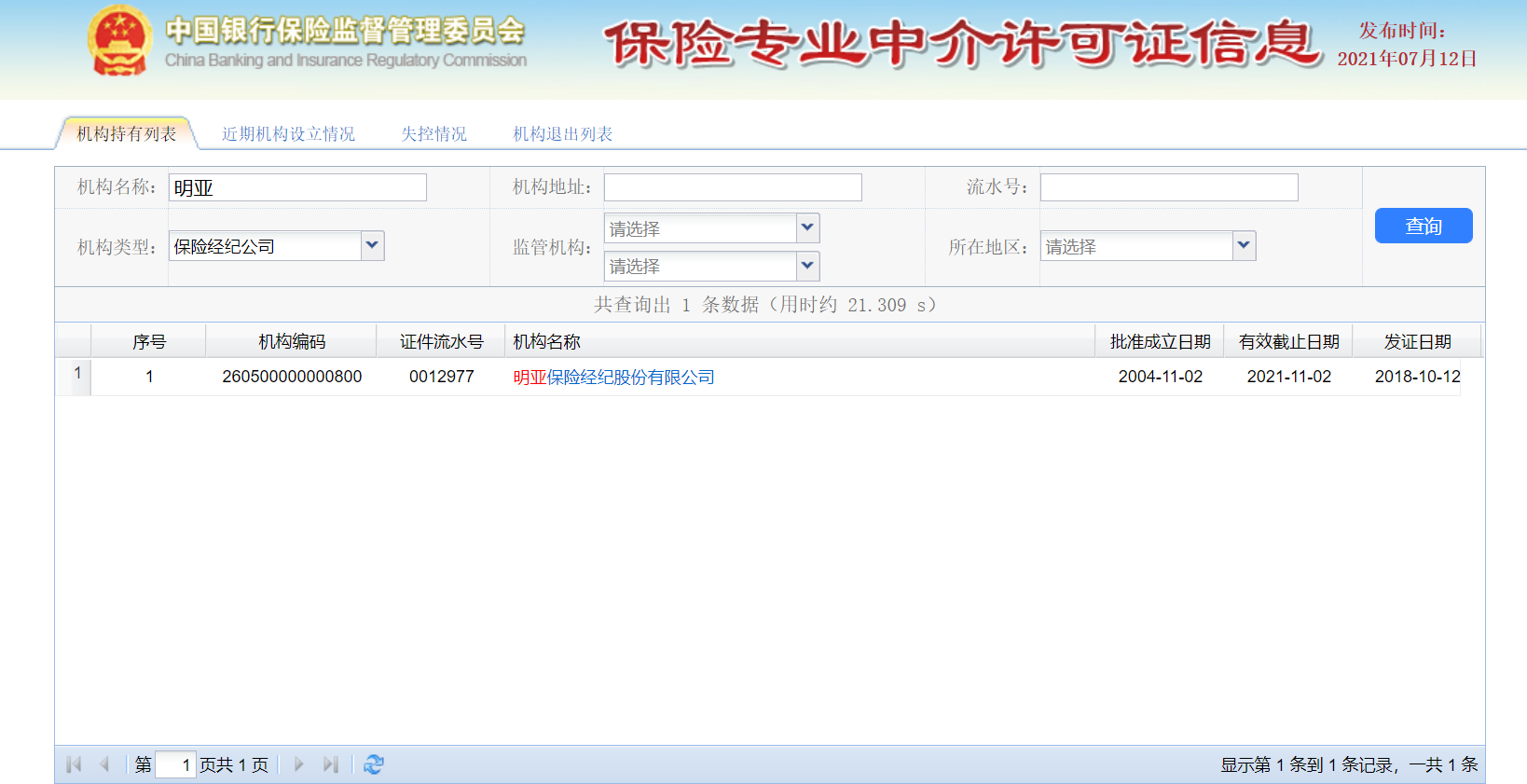Focus 机构名称 field containing 明亚
Viewport: 1527px width, 784px height.
[297, 187]
